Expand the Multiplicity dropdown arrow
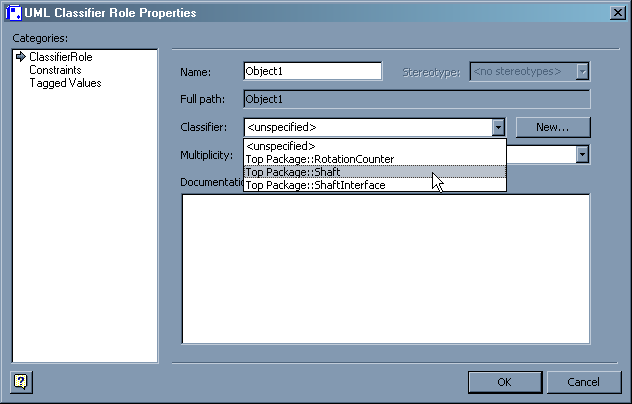Viewport: 632px width, 404px height. point(581,154)
